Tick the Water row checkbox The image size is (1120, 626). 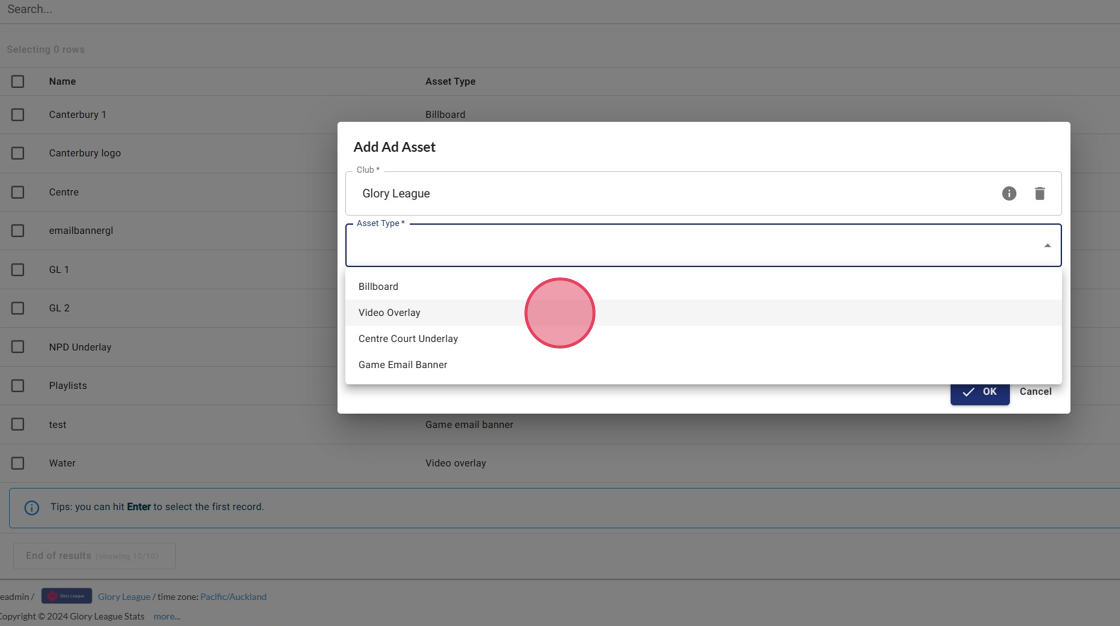pyautogui.click(x=18, y=463)
